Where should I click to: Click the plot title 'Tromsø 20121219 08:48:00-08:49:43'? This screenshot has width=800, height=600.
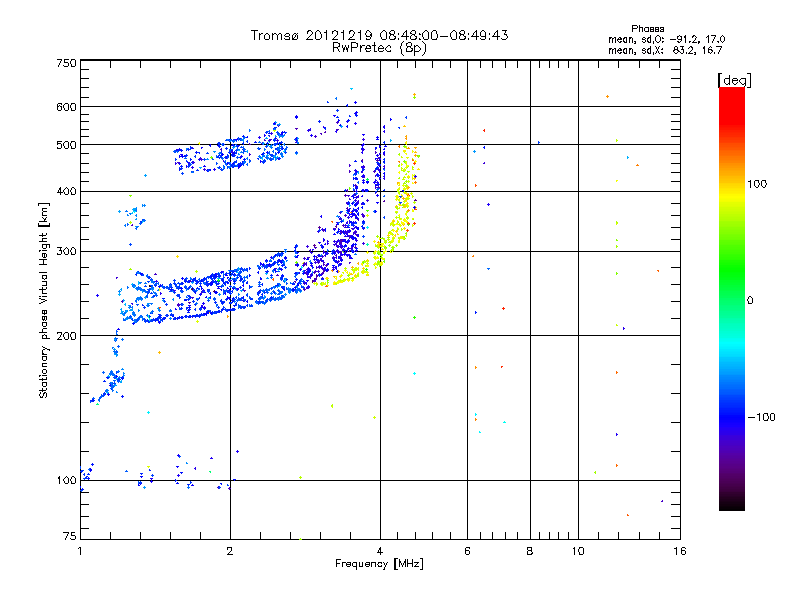coord(379,35)
